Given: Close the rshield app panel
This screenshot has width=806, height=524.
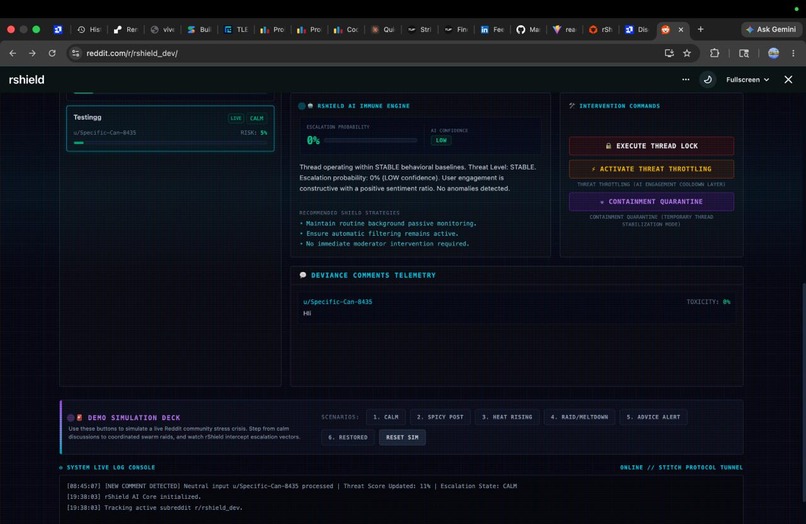Looking at the screenshot, I should point(788,80).
